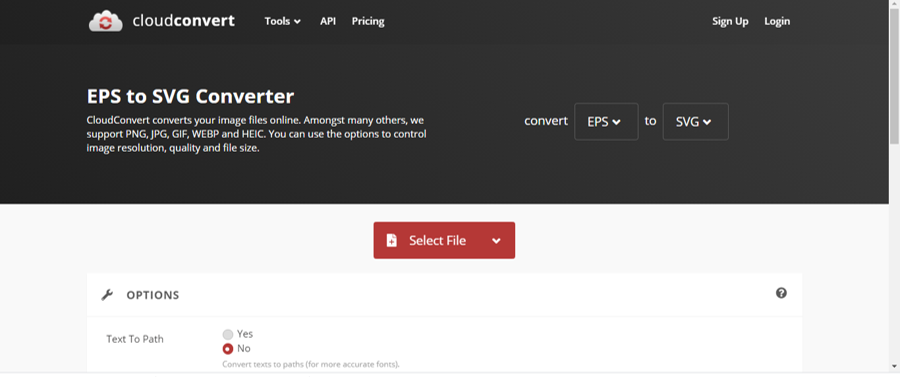Click 'Convert texts to paths' hint text

[311, 364]
